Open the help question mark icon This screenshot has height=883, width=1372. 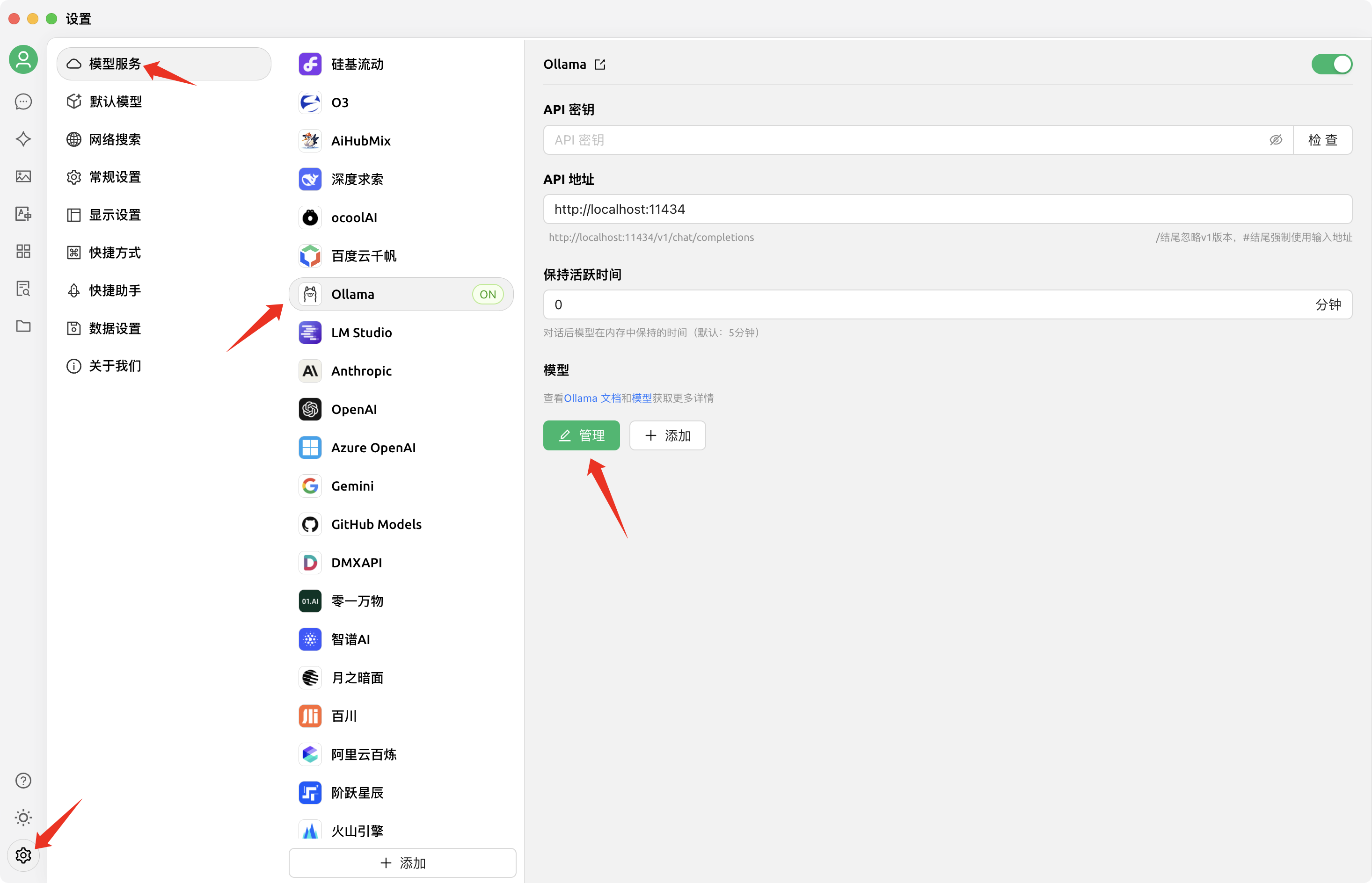click(23, 781)
